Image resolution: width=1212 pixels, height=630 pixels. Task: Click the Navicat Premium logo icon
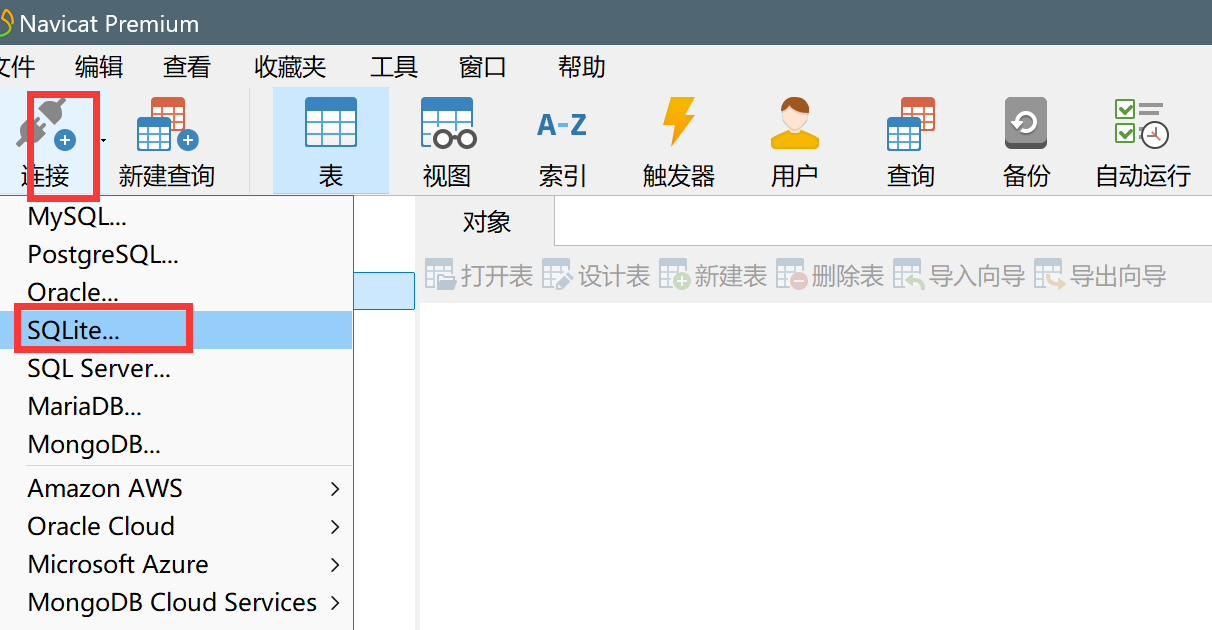[6, 23]
